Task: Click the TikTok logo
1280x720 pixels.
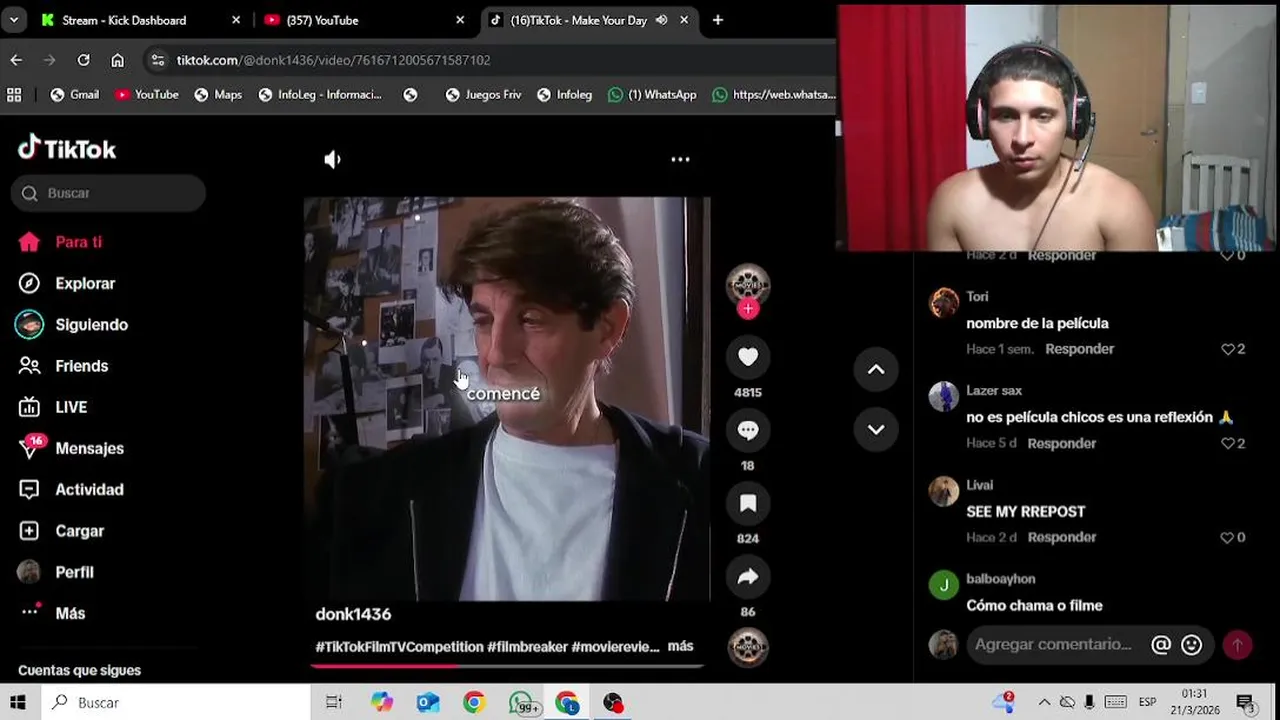Action: pos(67,149)
